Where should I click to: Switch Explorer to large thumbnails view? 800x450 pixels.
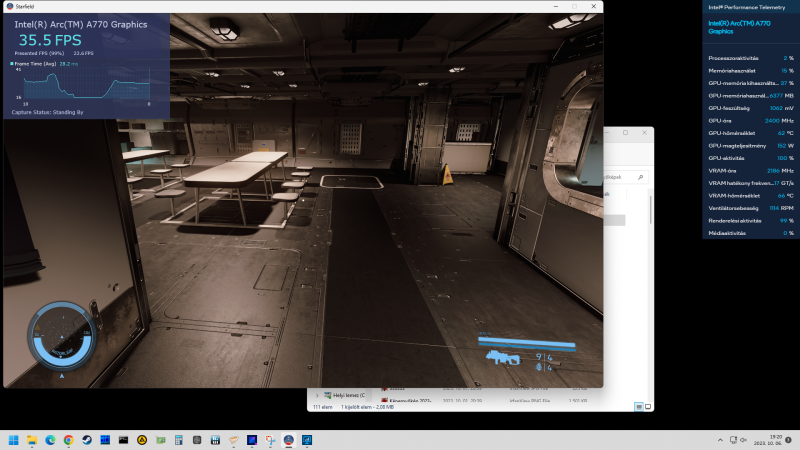[648, 407]
